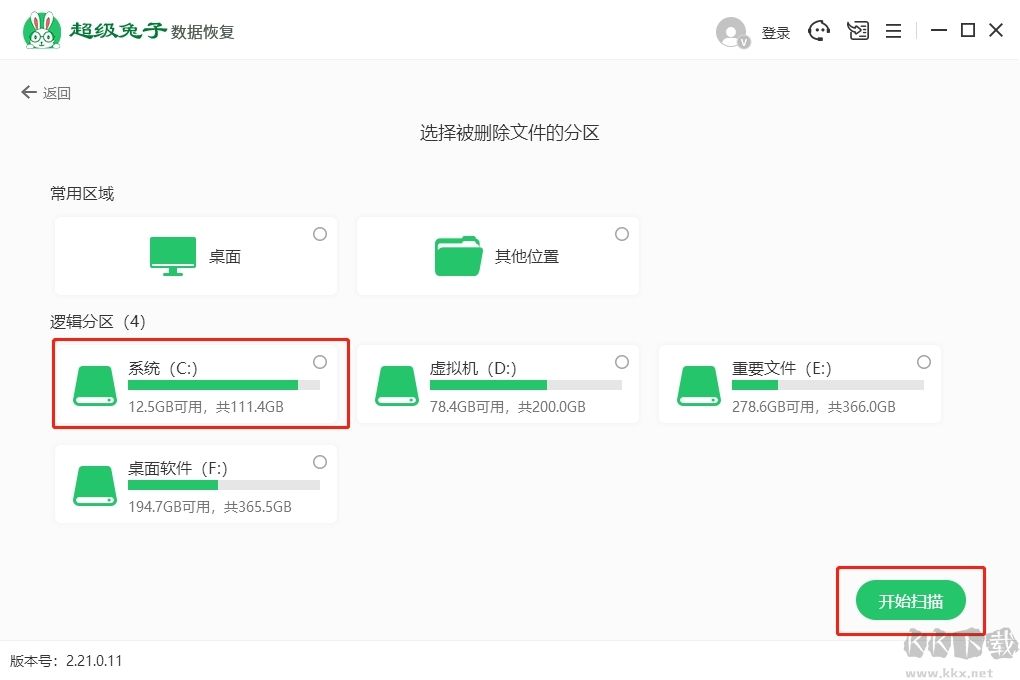
Task: Click the back arrow icon
Action: [x=29, y=92]
